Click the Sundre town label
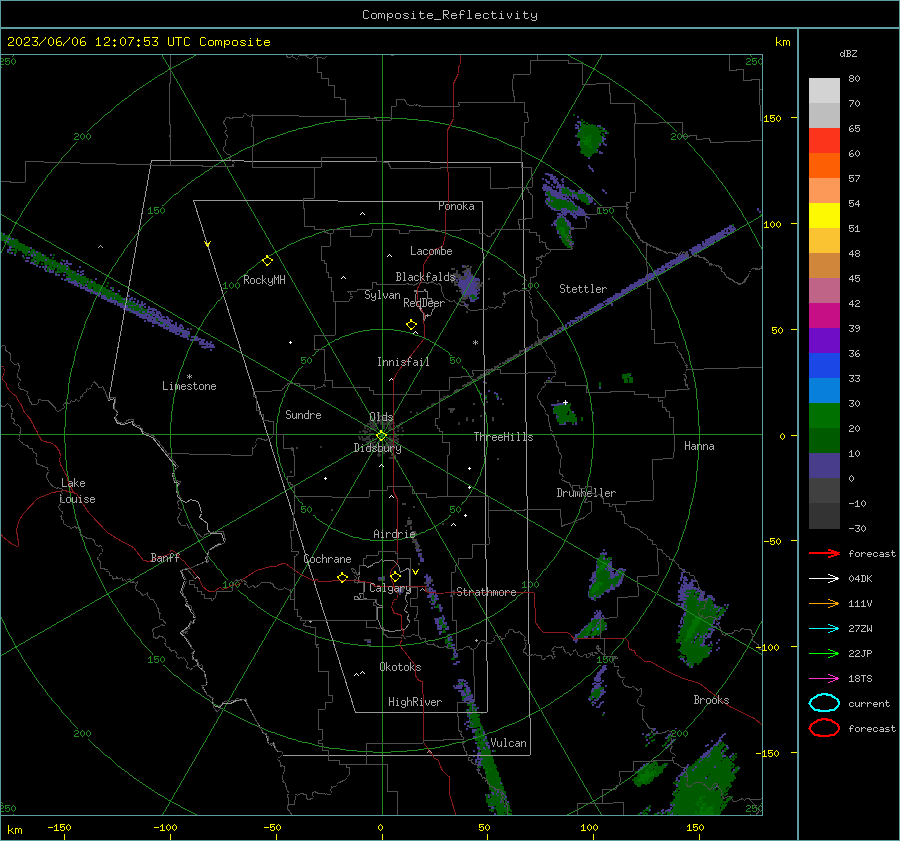This screenshot has height=841, width=900. point(303,415)
